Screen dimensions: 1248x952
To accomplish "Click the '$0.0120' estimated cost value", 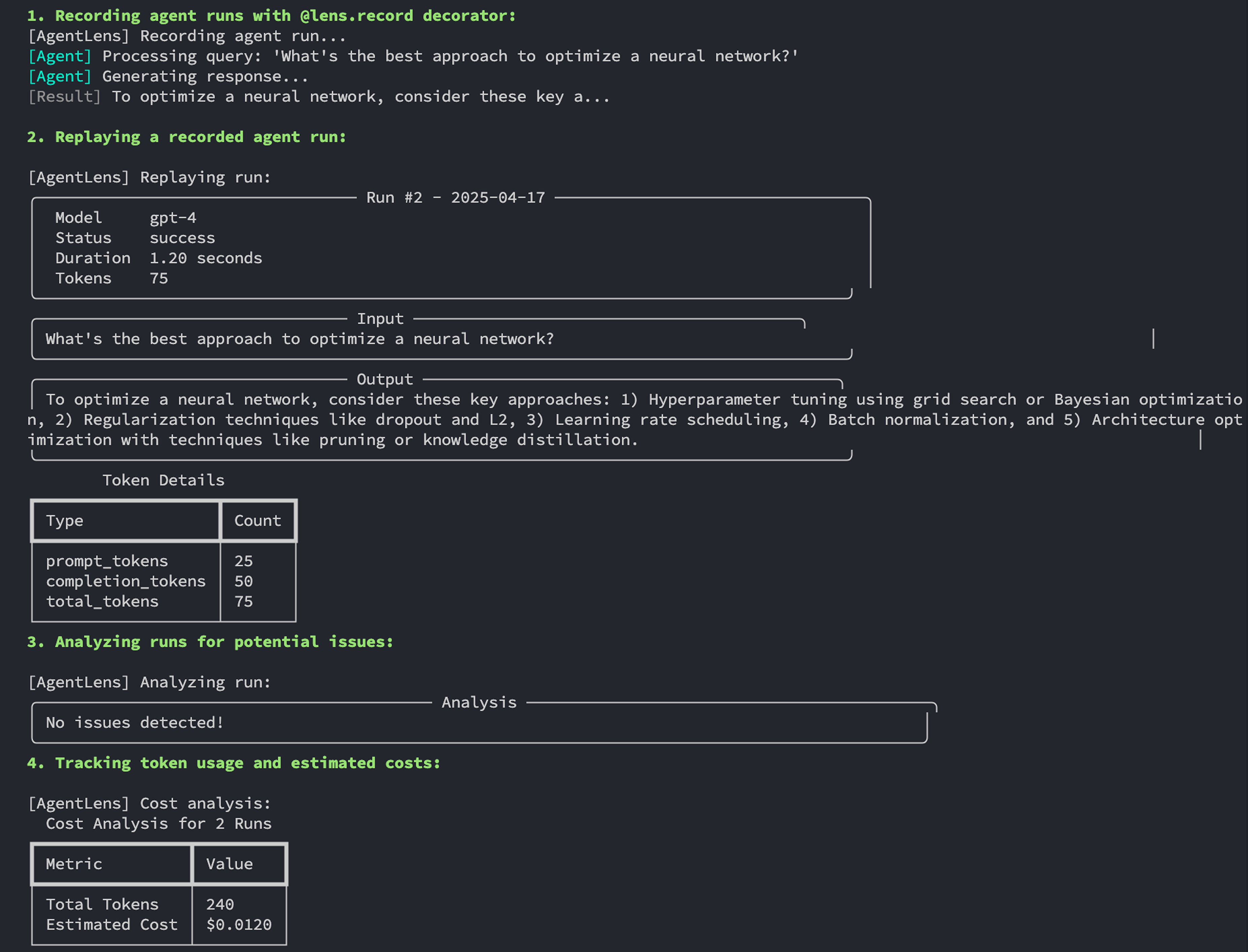I will pos(239,925).
